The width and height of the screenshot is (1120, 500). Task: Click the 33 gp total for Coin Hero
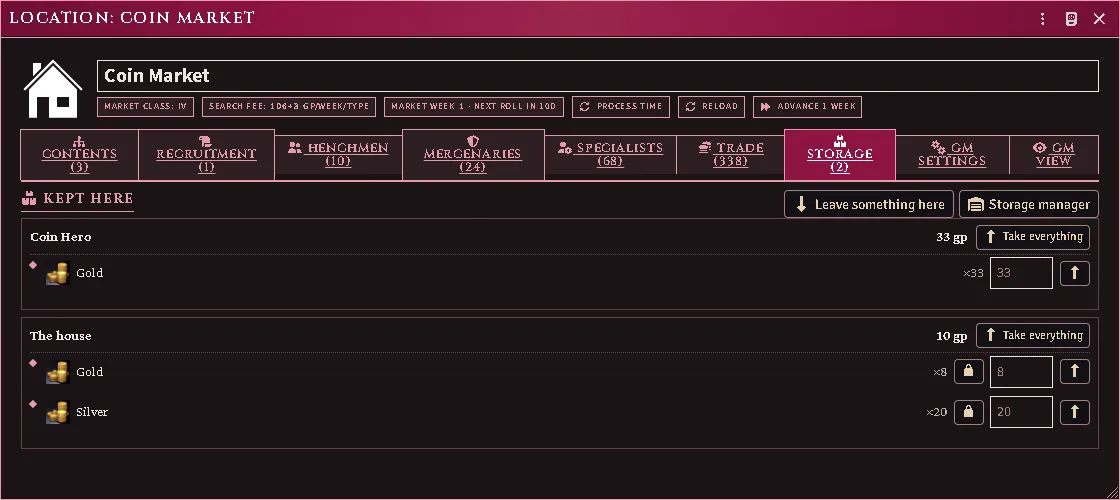pyautogui.click(x=951, y=237)
